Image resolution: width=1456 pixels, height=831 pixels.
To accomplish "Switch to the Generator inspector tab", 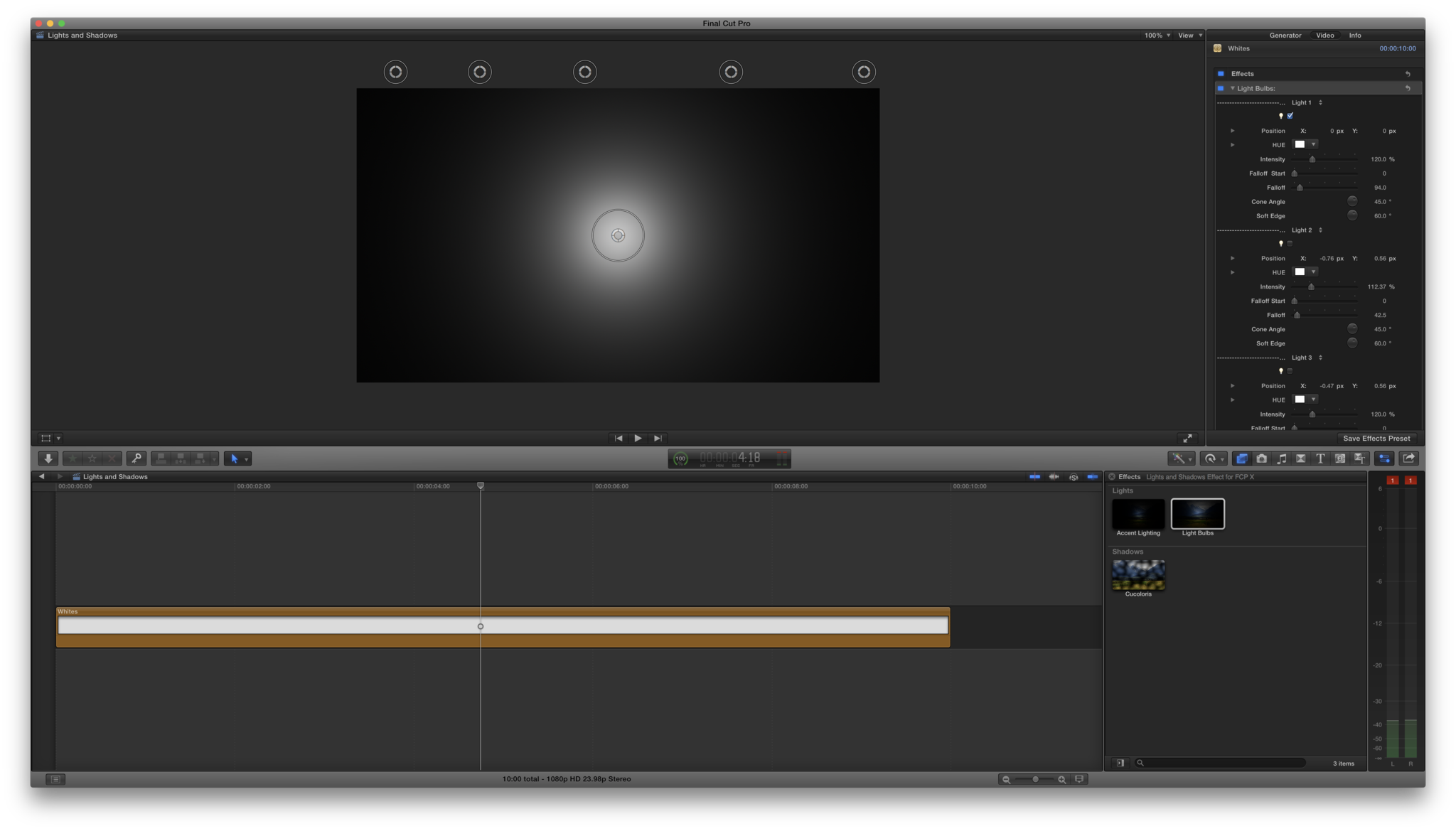I will point(1285,35).
